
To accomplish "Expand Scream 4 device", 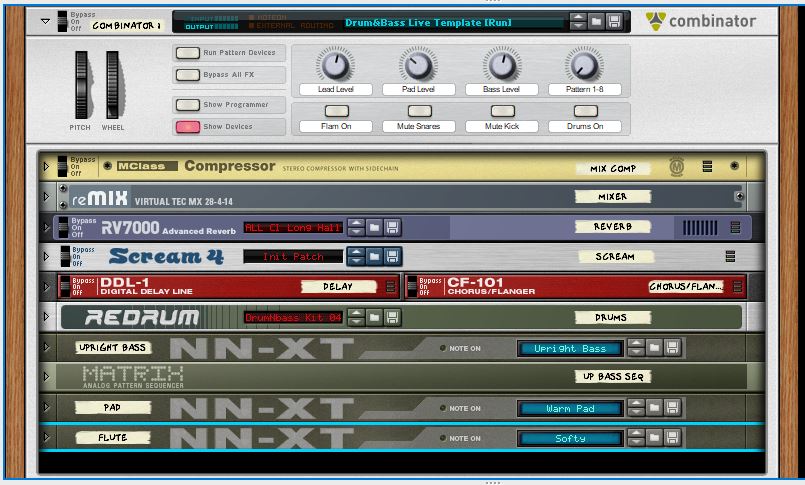I will coord(46,256).
